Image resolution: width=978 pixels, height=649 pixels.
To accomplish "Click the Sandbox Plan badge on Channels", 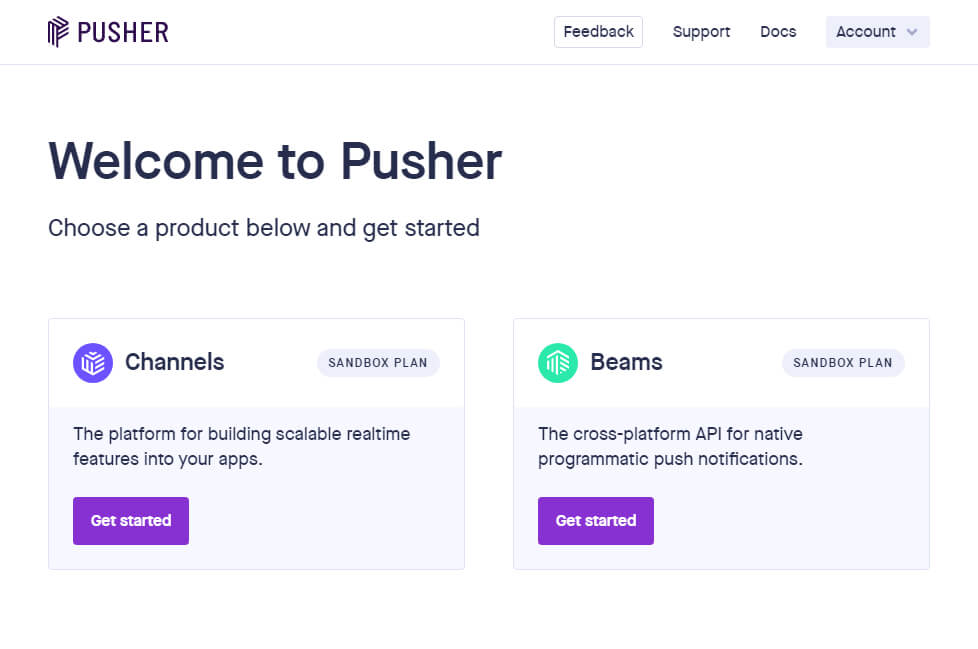I will pyautogui.click(x=378, y=363).
